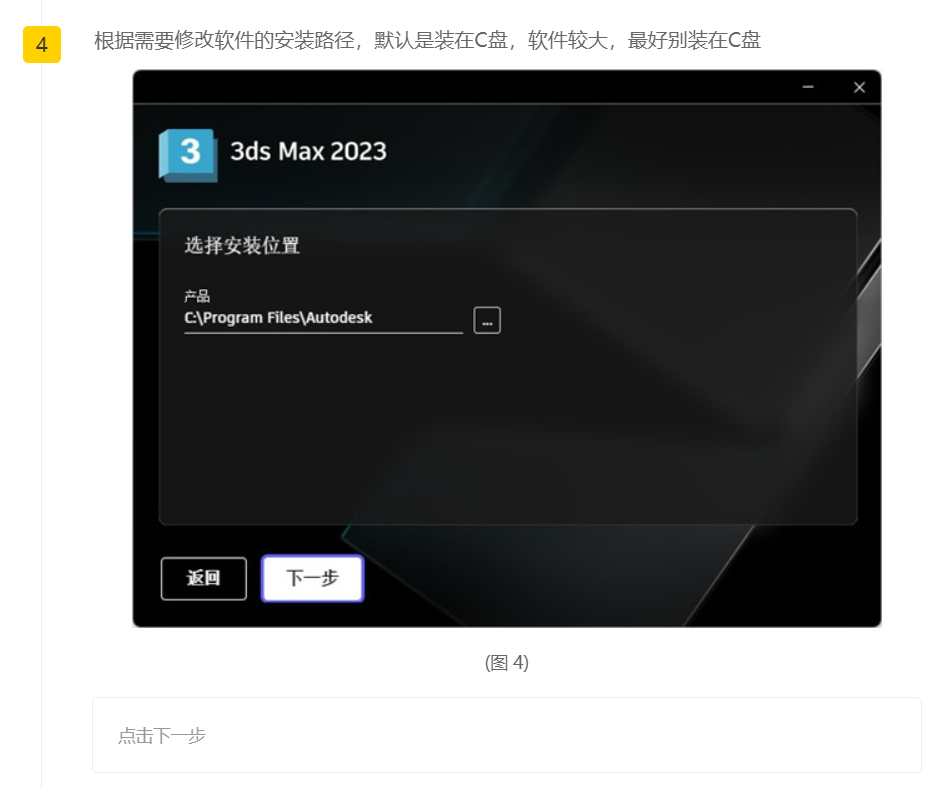Click the yellow step 4 badge
This screenshot has height=789, width=942.
tap(42, 45)
